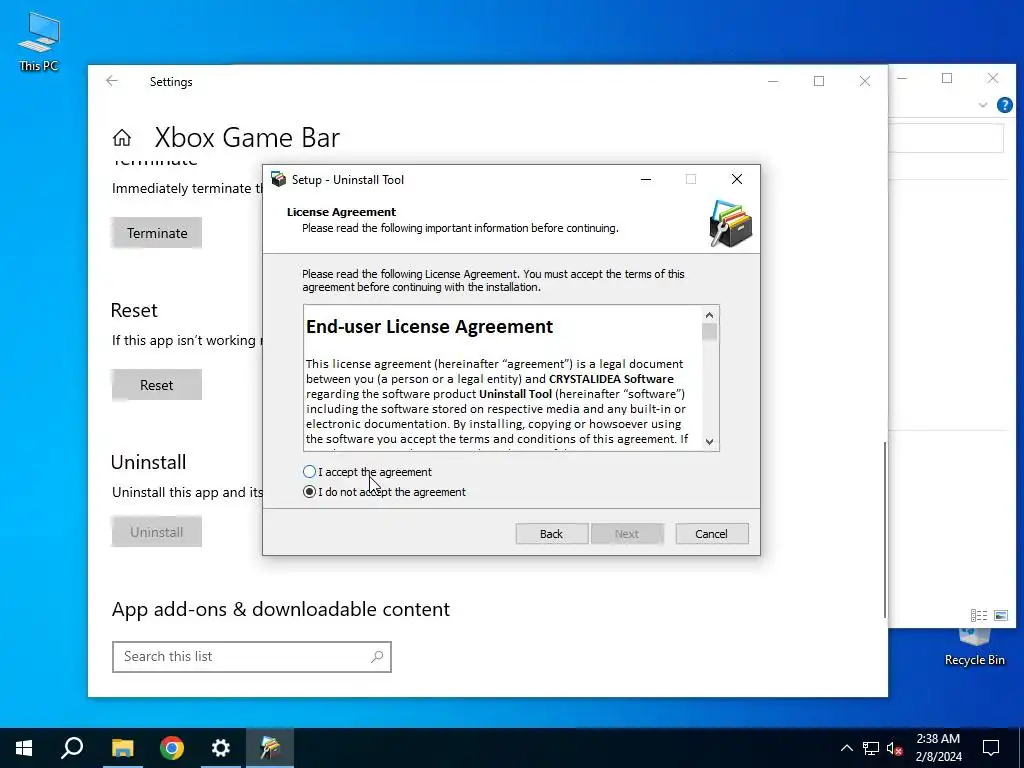Minimize the Setup - Uninstall Tool dialog
The height and width of the screenshot is (768, 1024).
click(x=646, y=180)
